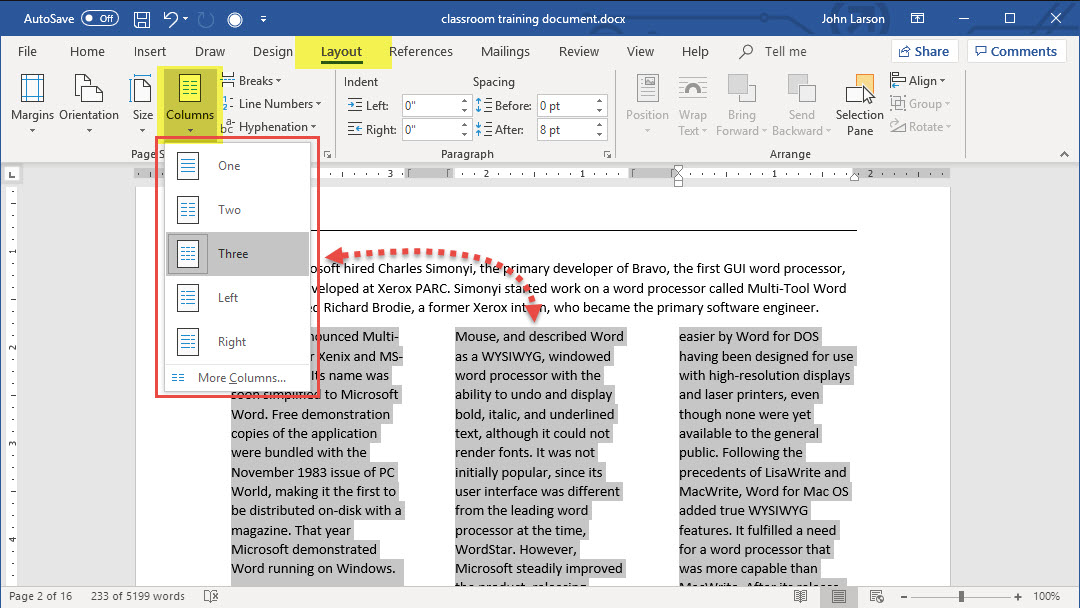The width and height of the screenshot is (1080, 608).
Task: Click the Share button
Action: click(923, 52)
